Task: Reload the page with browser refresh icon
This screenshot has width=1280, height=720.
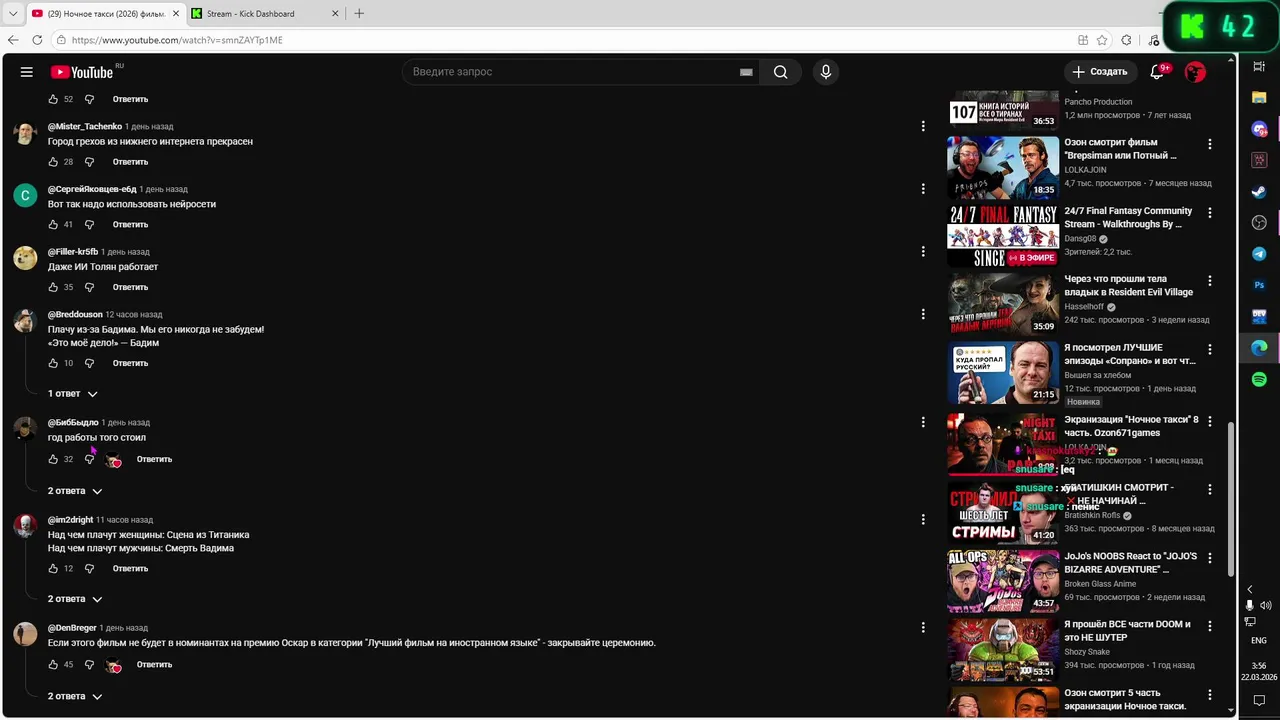Action: (x=37, y=40)
